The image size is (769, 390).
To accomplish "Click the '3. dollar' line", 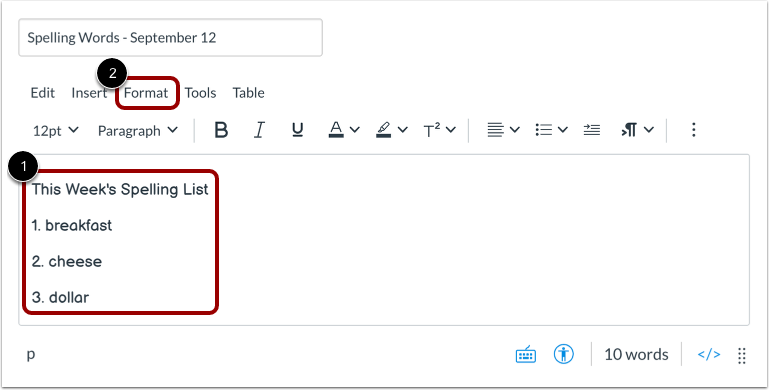I will pyautogui.click(x=60, y=297).
